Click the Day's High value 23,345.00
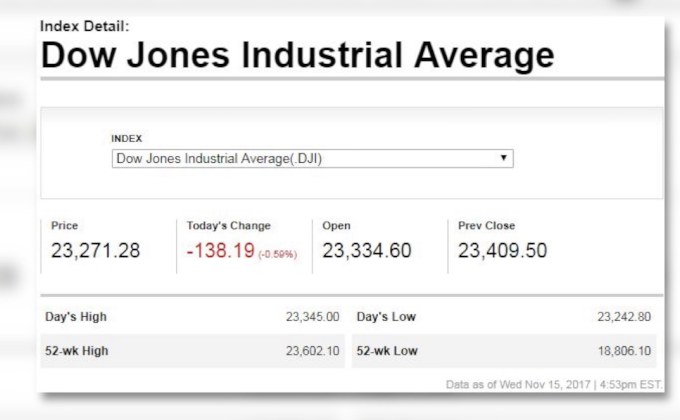Image resolution: width=680 pixels, height=420 pixels. click(x=313, y=317)
